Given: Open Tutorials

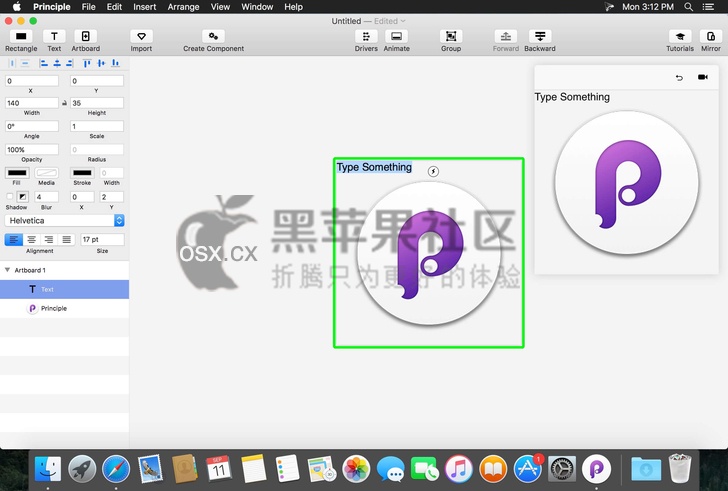Looking at the screenshot, I should coord(680,37).
